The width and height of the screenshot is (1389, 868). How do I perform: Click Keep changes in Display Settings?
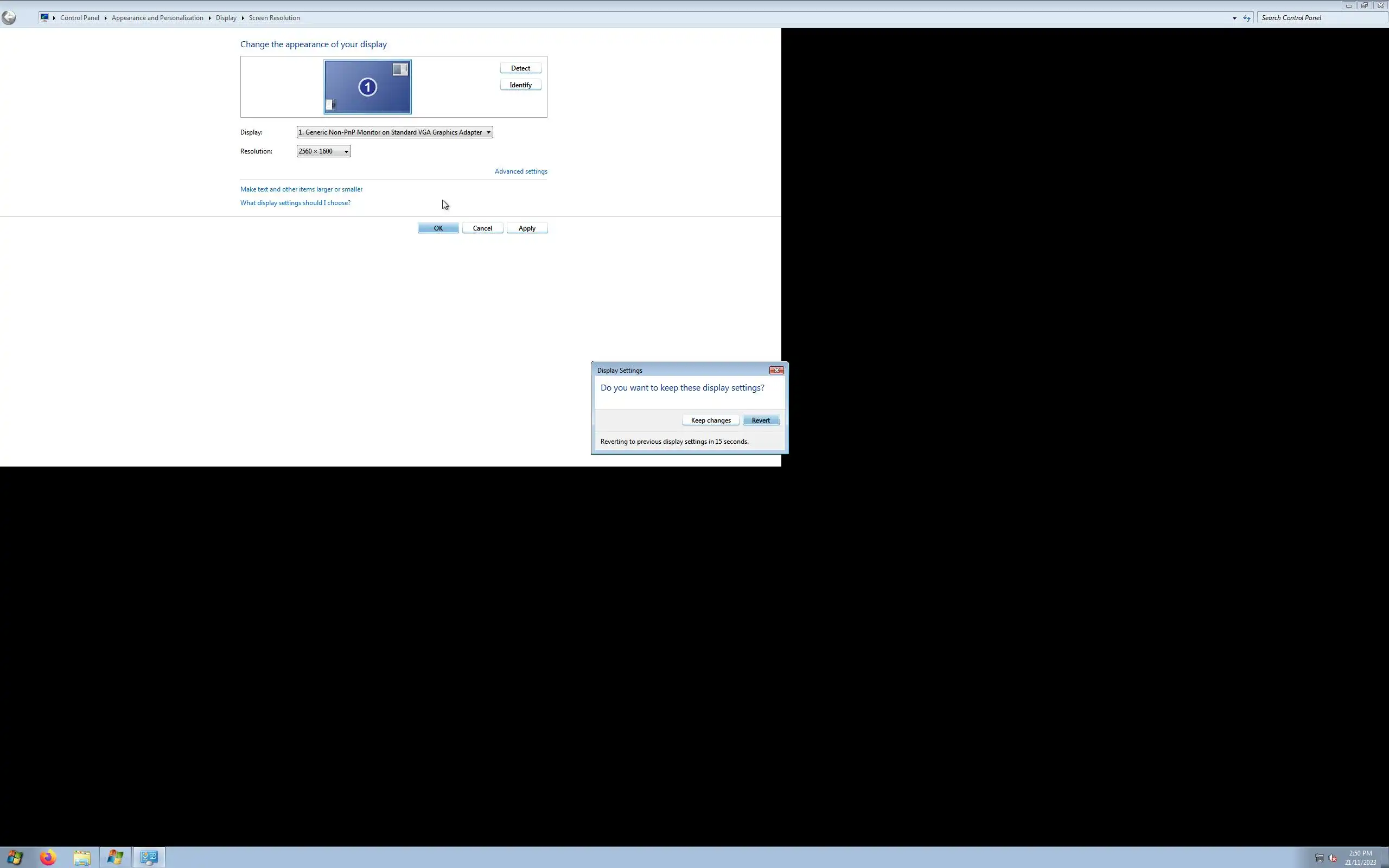[x=711, y=420]
